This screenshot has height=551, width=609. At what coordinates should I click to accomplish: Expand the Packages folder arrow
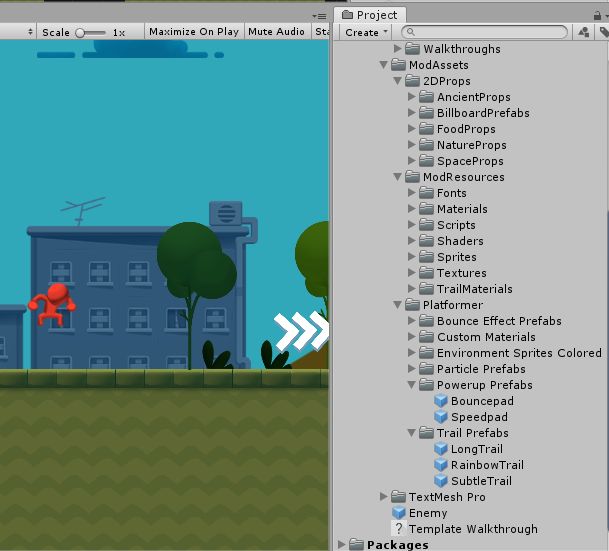343,545
